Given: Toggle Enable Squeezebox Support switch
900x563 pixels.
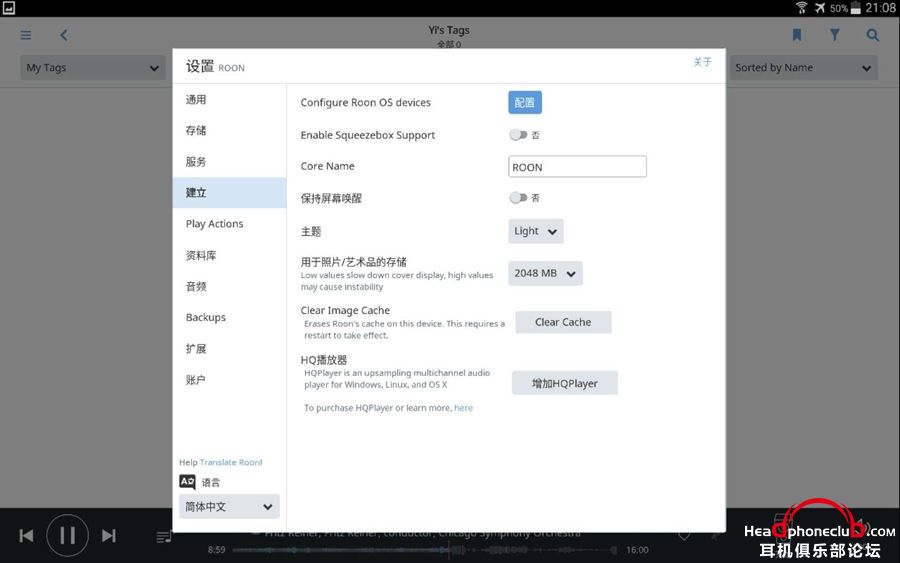Looking at the screenshot, I should pyautogui.click(x=518, y=135).
